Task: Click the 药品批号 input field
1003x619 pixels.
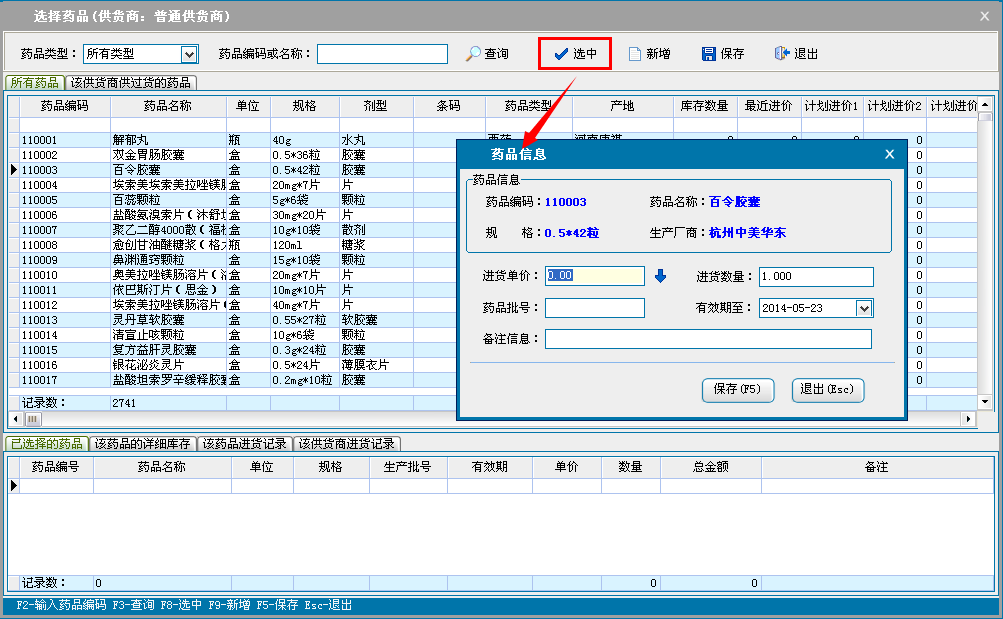Action: click(x=595, y=308)
